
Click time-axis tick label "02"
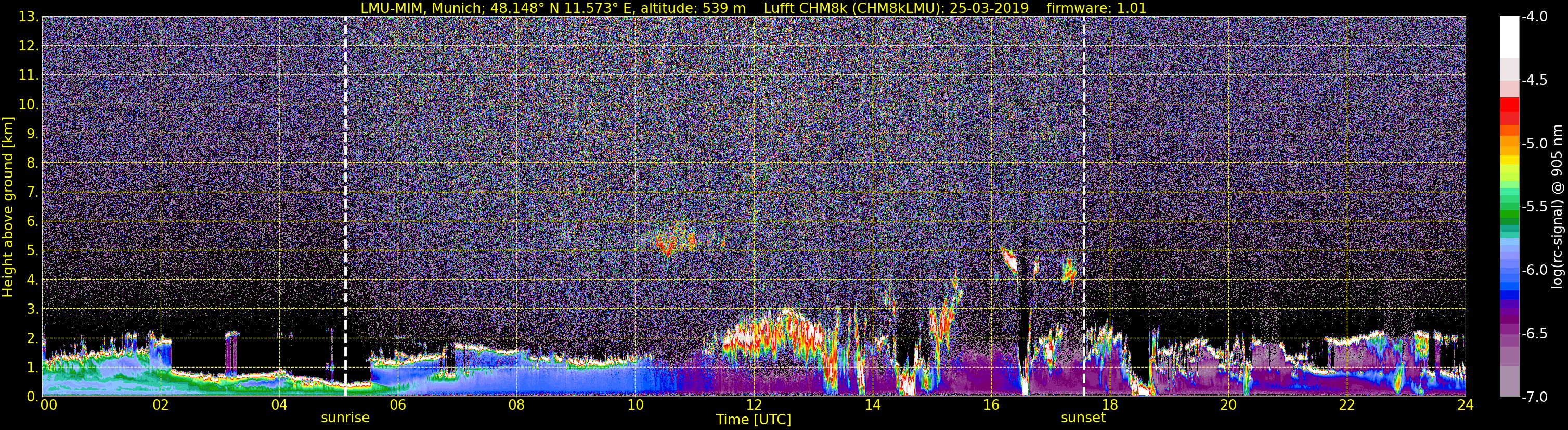(x=161, y=404)
